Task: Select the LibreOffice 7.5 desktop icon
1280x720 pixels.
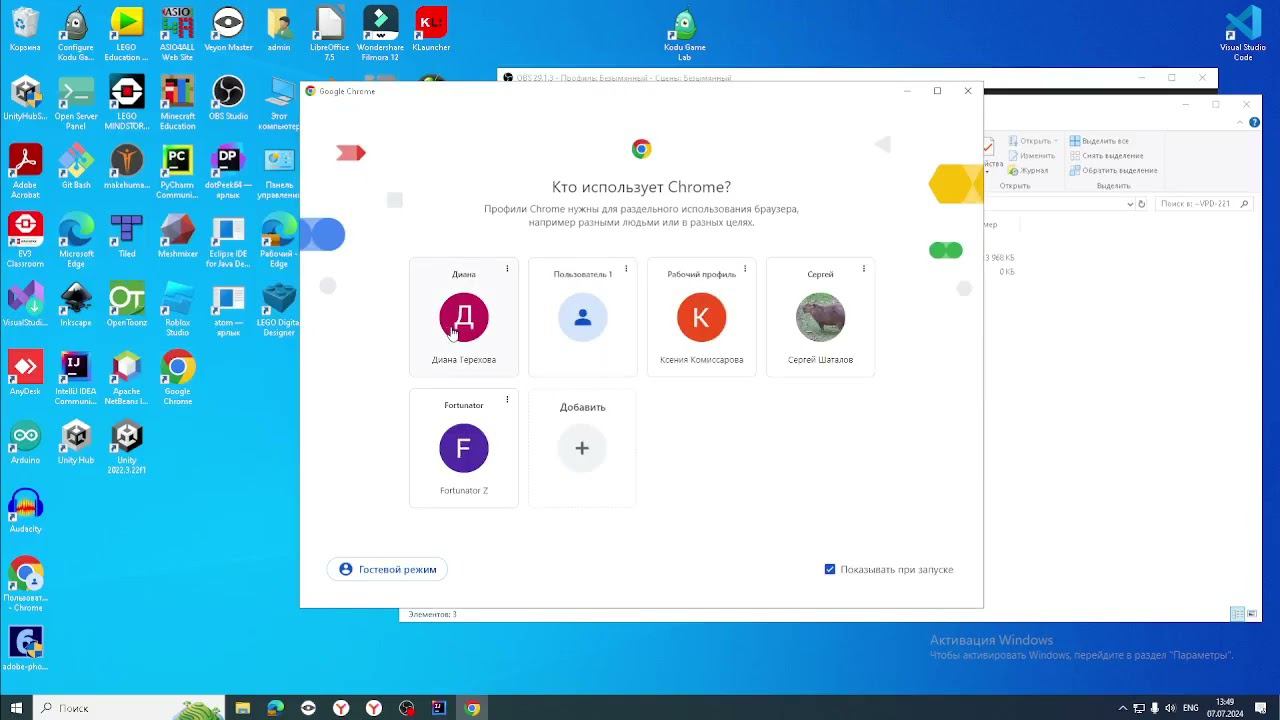Action: pyautogui.click(x=329, y=35)
